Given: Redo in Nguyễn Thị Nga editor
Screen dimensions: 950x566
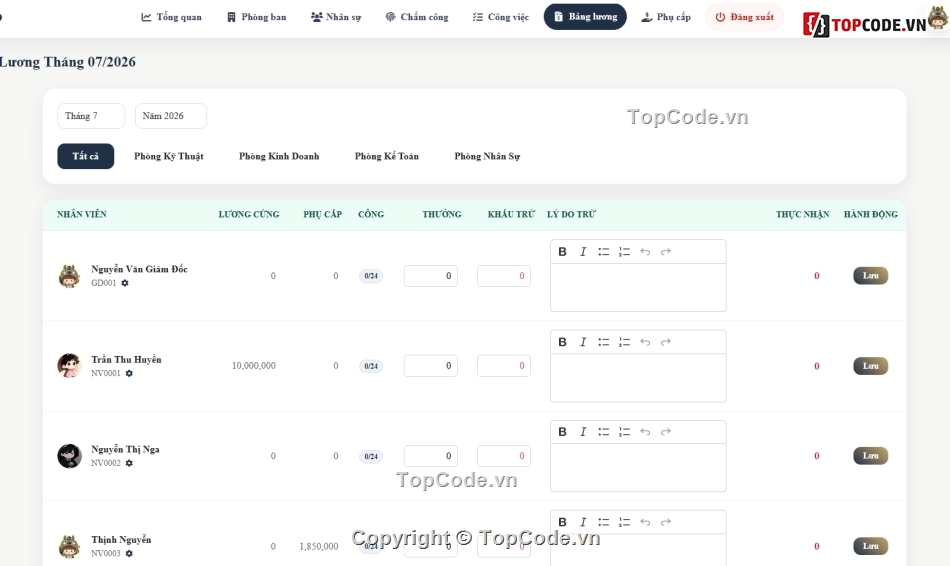Looking at the screenshot, I should [666, 431].
